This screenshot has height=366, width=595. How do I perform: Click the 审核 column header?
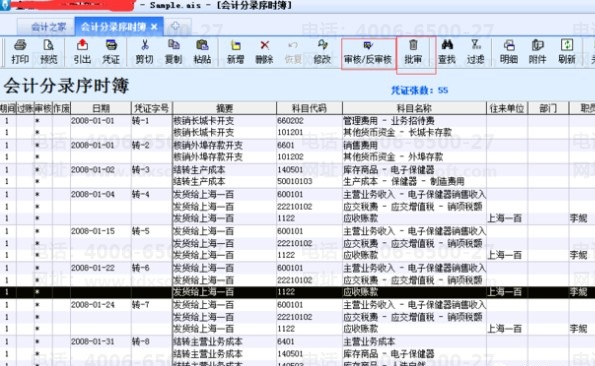point(43,108)
